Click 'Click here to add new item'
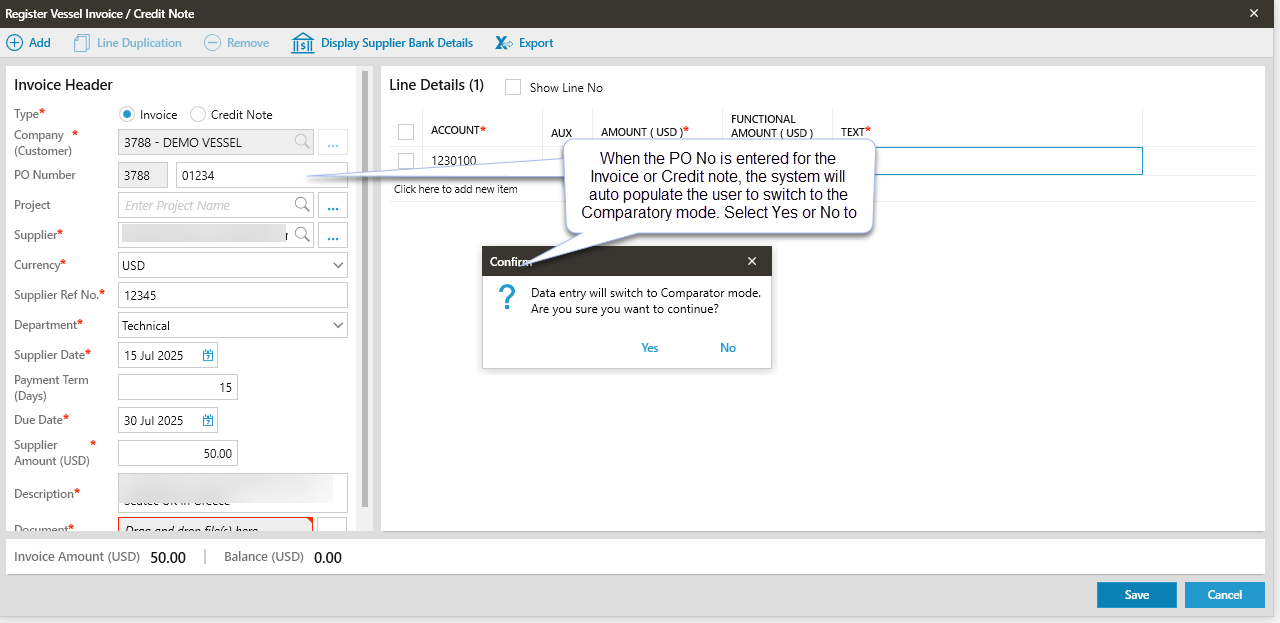The height and width of the screenshot is (623, 1280). click(456, 189)
